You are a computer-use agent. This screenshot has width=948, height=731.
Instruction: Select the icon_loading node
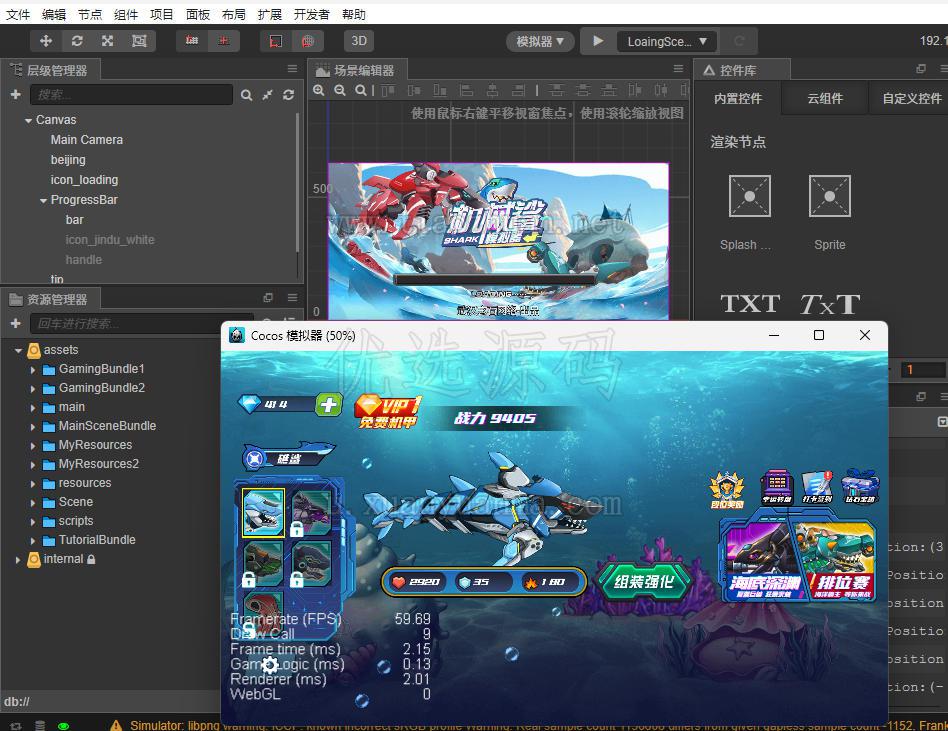coord(84,180)
